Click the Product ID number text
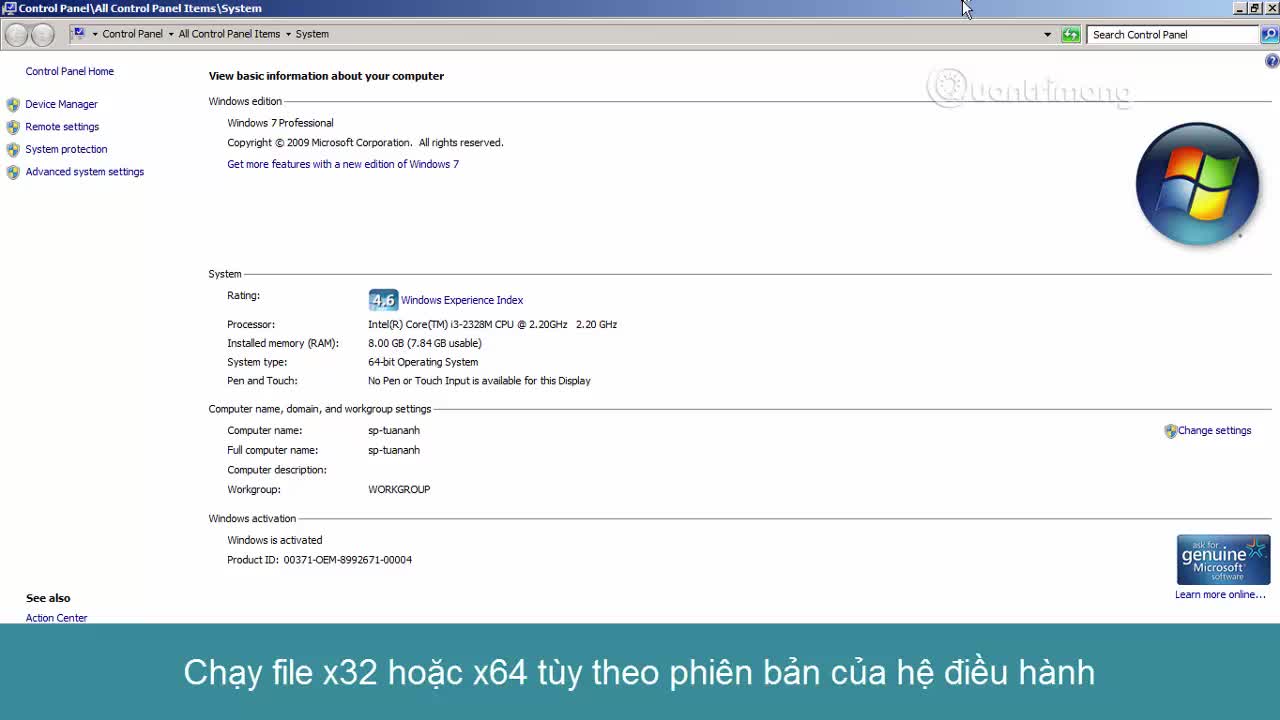 click(x=348, y=560)
